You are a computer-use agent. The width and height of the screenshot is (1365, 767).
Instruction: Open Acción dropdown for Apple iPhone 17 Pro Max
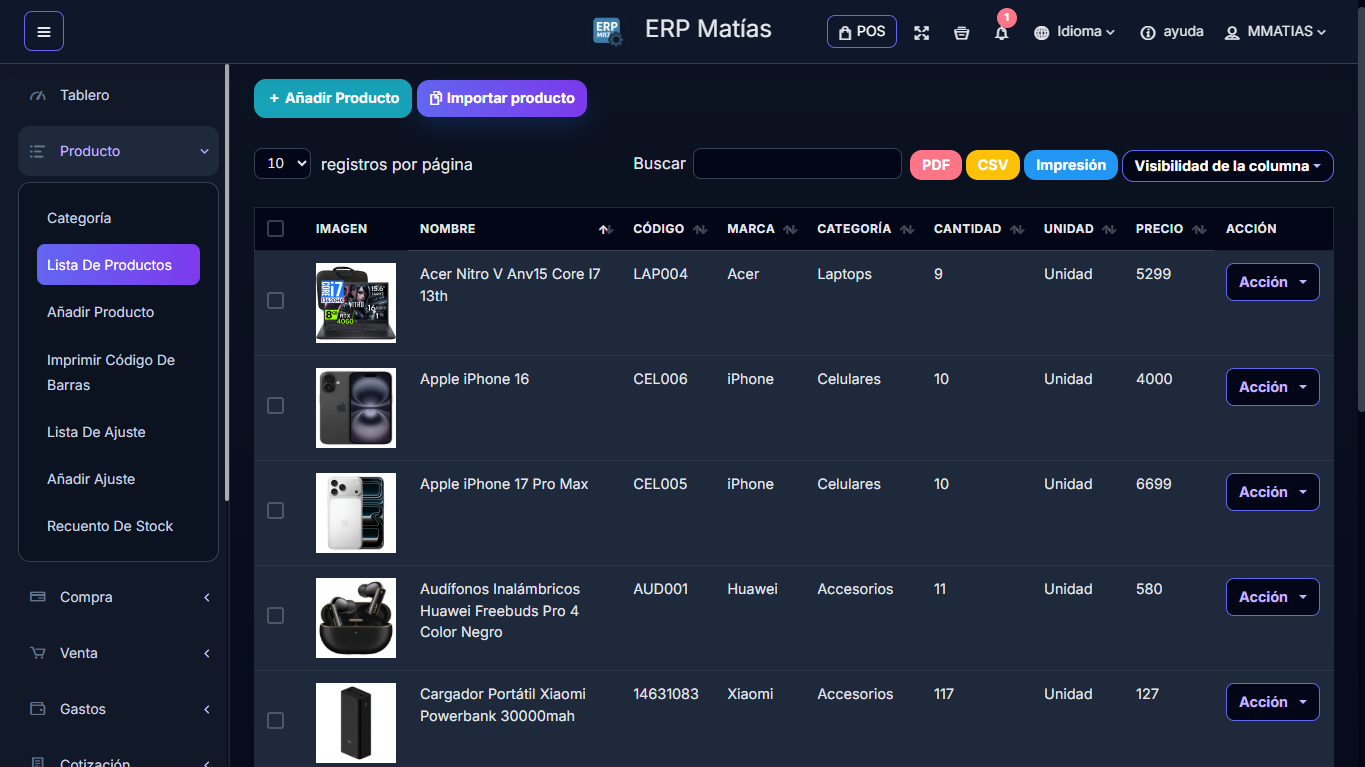[x=1272, y=492]
